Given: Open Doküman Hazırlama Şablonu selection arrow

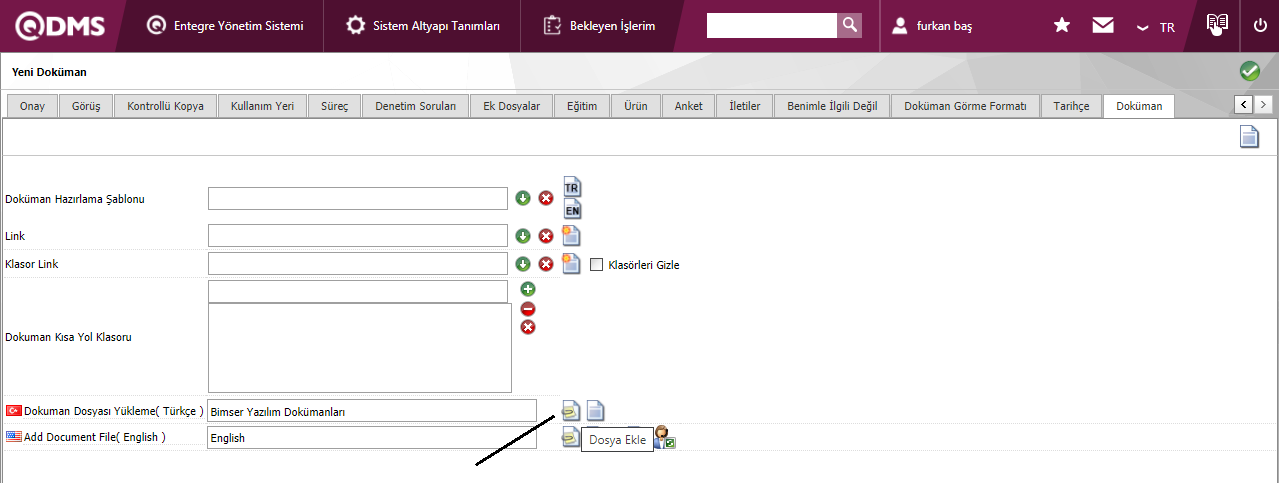Looking at the screenshot, I should click(x=523, y=198).
